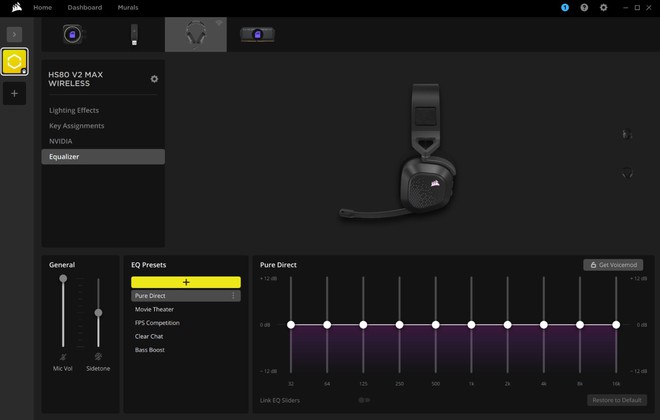The width and height of the screenshot is (660, 420).
Task: Open the Dashboard tab
Action: pos(85,8)
